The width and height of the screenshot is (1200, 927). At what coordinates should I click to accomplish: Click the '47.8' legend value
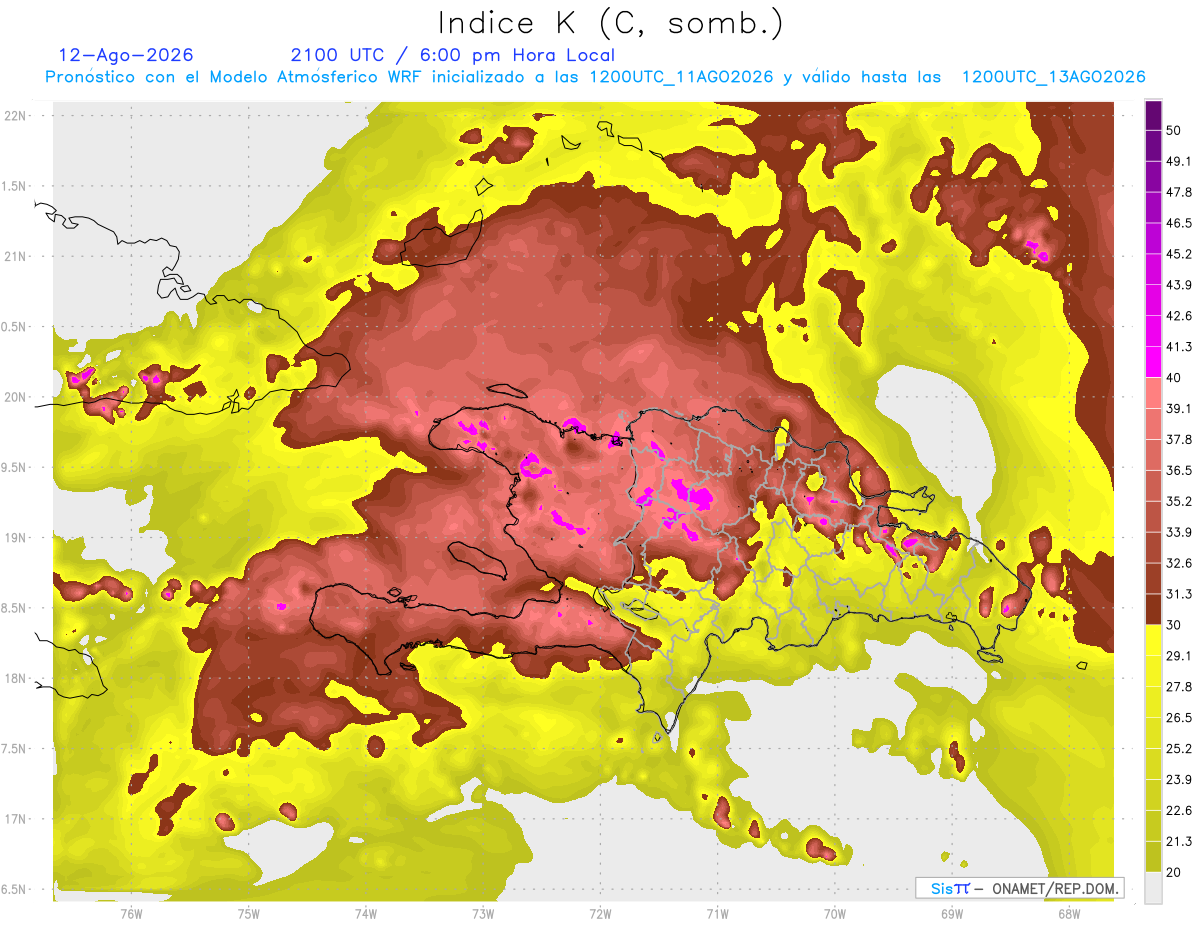[x=1179, y=192]
